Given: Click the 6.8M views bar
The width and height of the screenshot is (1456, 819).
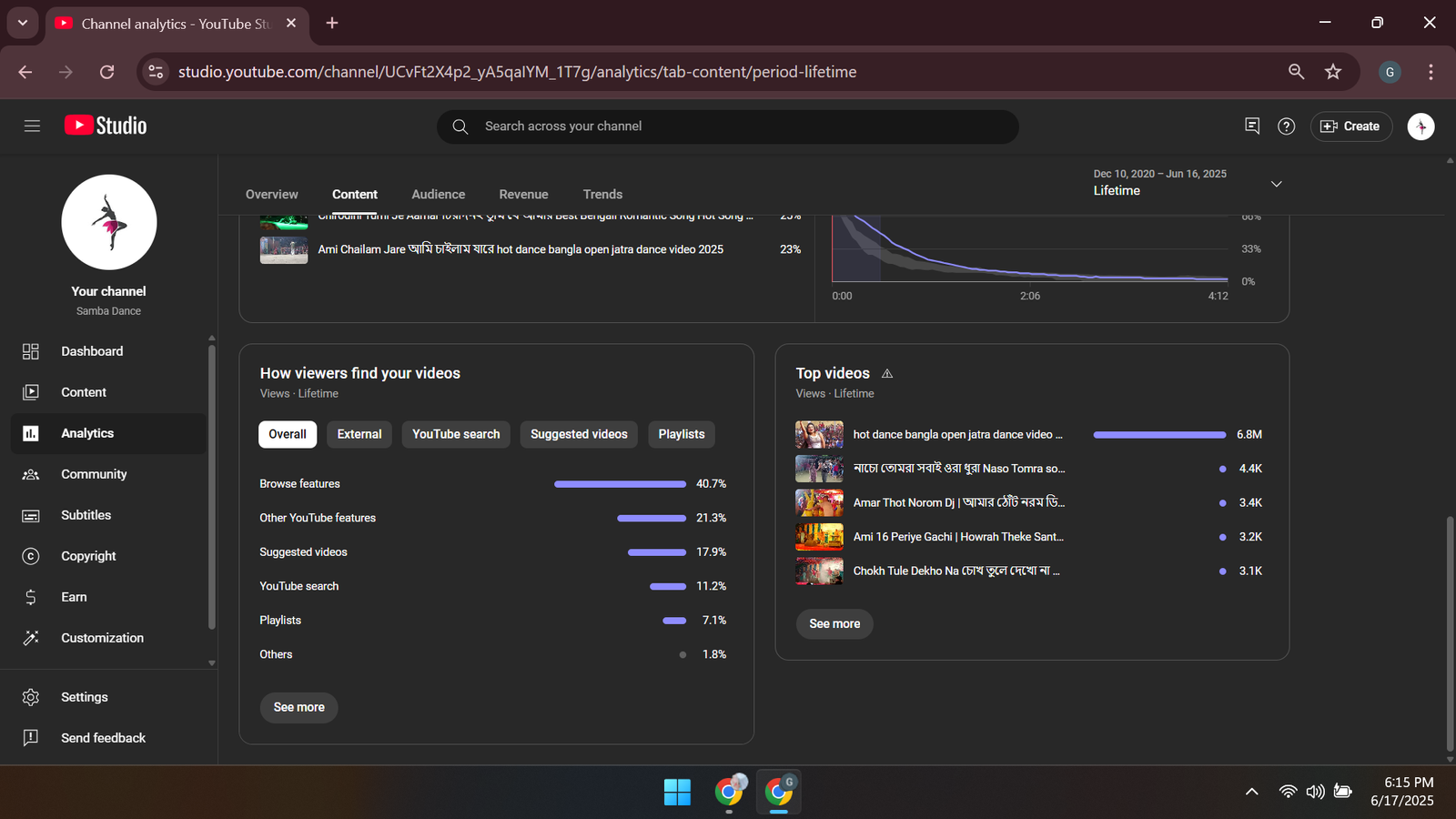Looking at the screenshot, I should [1159, 435].
